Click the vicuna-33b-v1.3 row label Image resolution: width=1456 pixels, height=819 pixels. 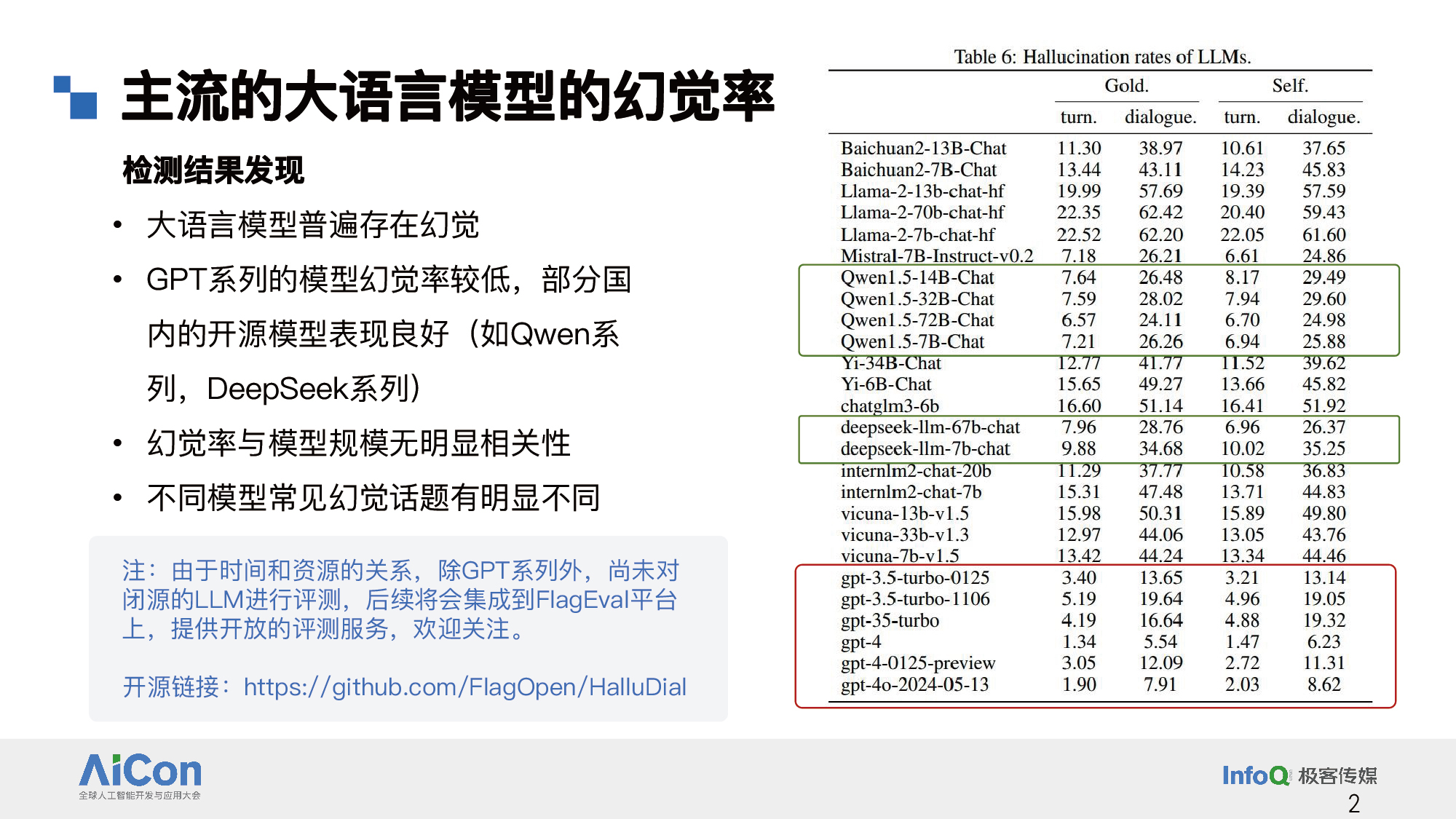905,534
